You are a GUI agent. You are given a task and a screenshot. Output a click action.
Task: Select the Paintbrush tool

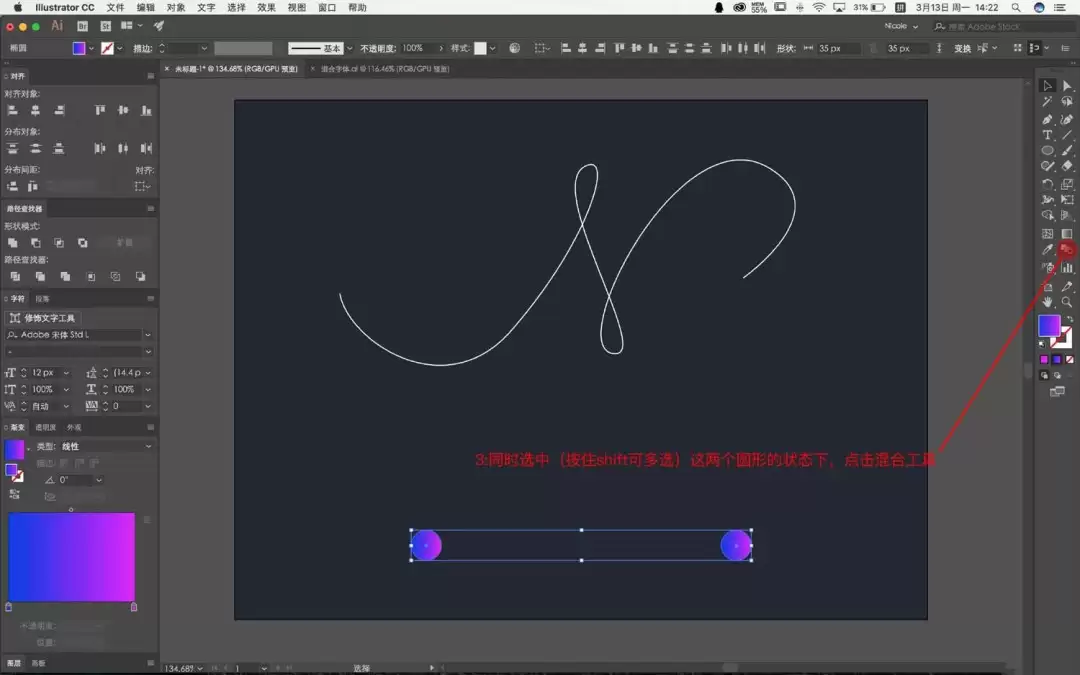[1067, 150]
